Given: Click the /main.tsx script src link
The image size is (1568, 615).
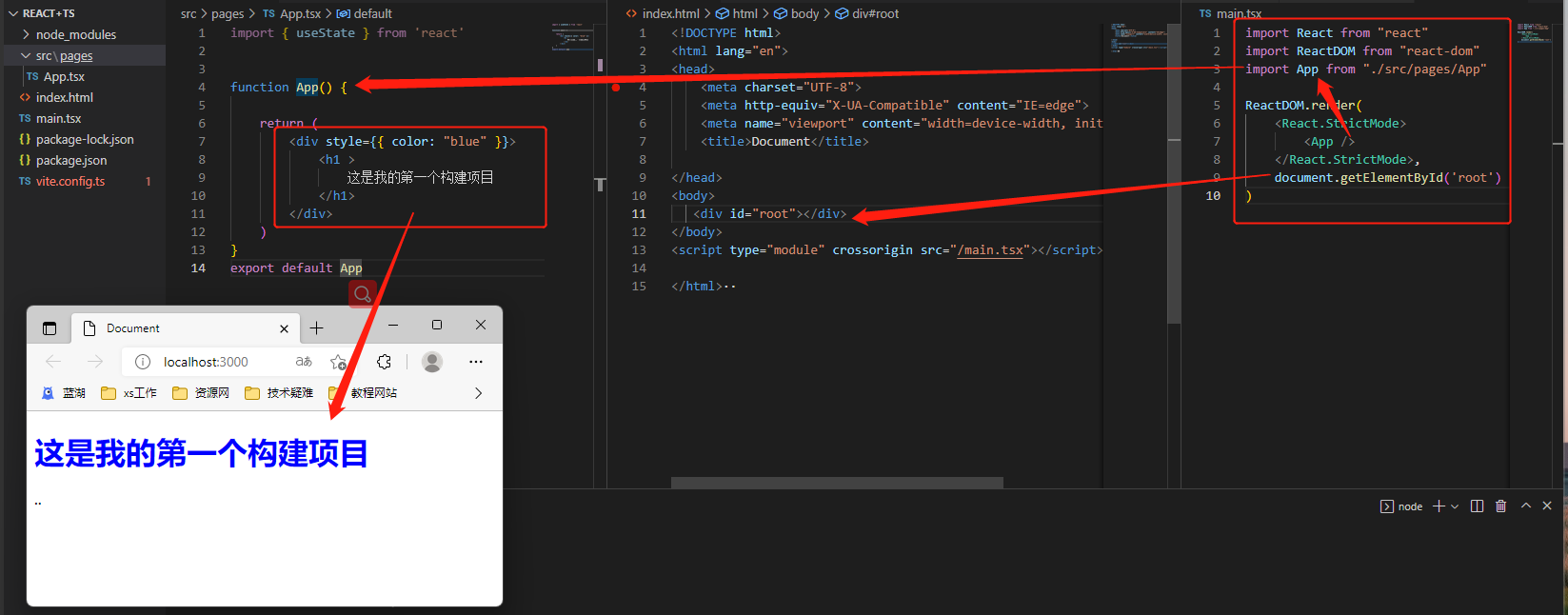Looking at the screenshot, I should click(990, 250).
